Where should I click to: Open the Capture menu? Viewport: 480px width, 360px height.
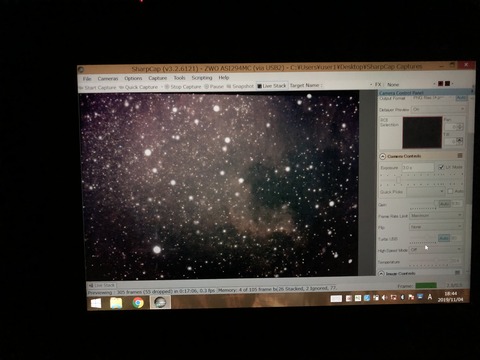coord(157,78)
